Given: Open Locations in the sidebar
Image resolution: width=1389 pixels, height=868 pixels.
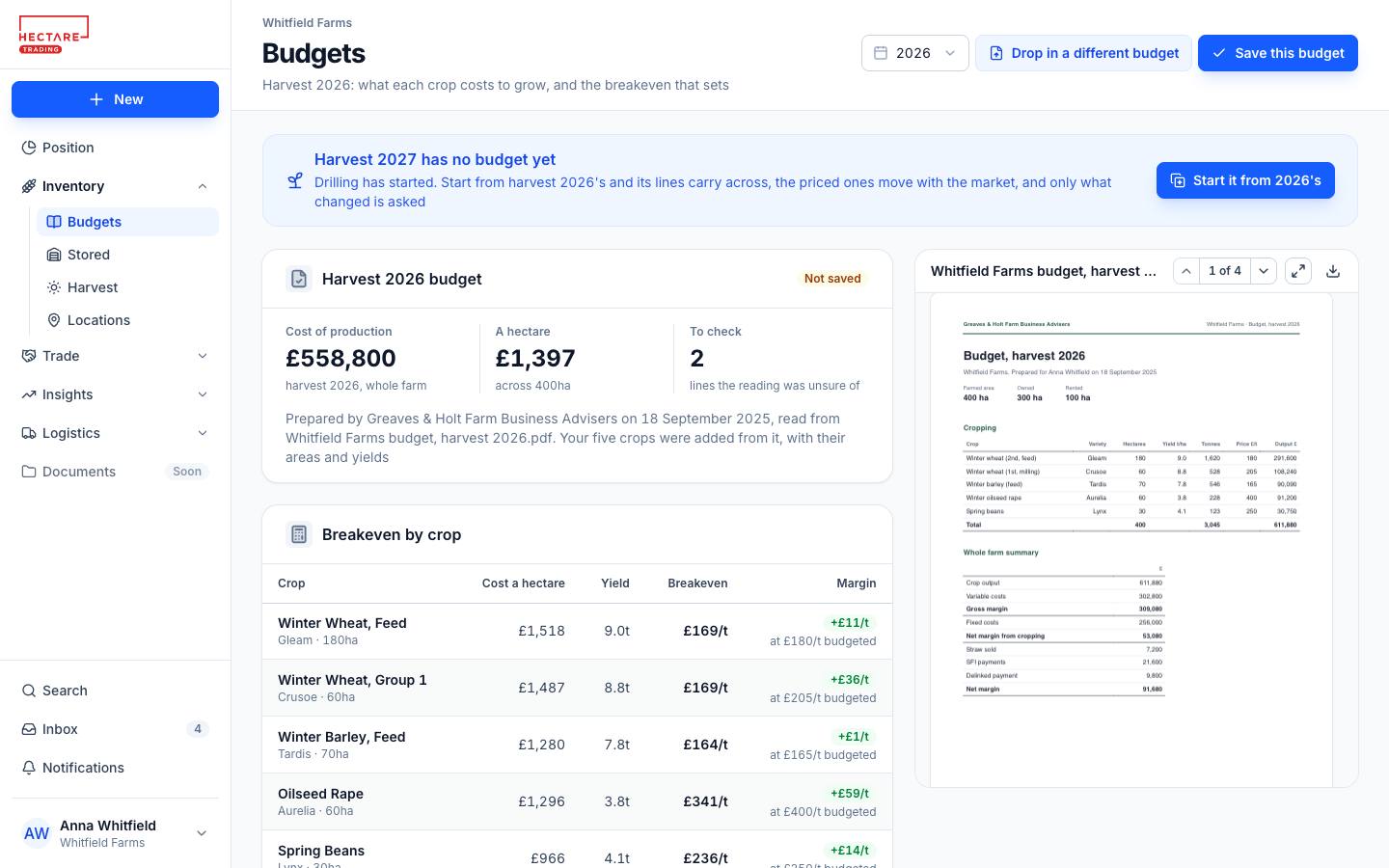Looking at the screenshot, I should click(x=127, y=320).
